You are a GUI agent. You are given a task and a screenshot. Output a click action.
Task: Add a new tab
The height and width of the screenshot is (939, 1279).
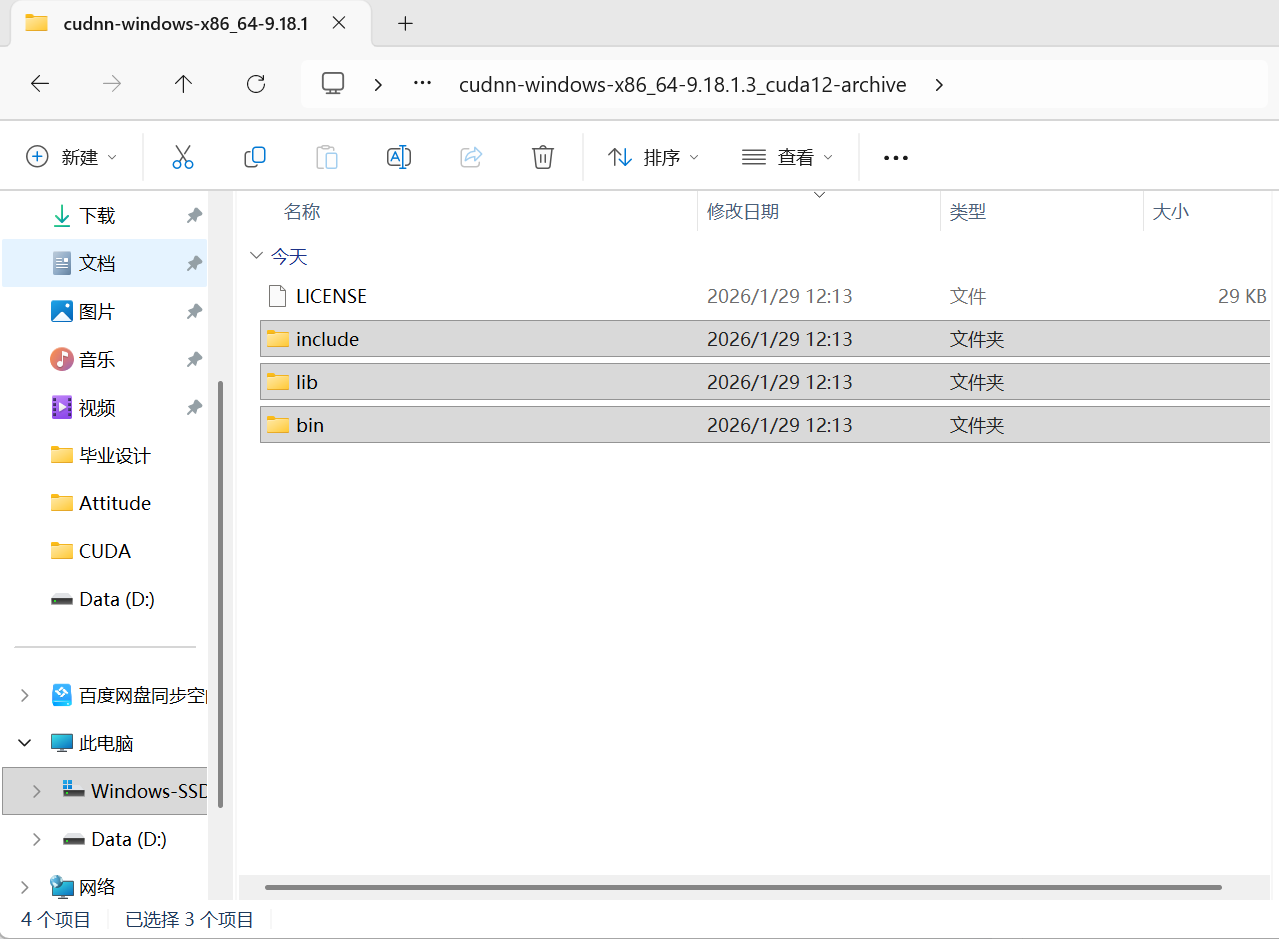point(405,24)
